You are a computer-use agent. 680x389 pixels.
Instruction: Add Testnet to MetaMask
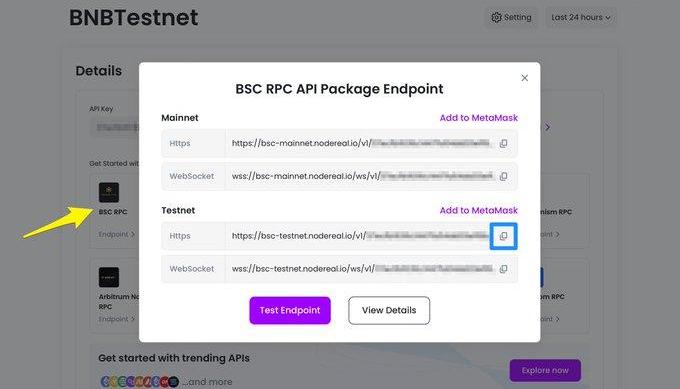click(478, 210)
